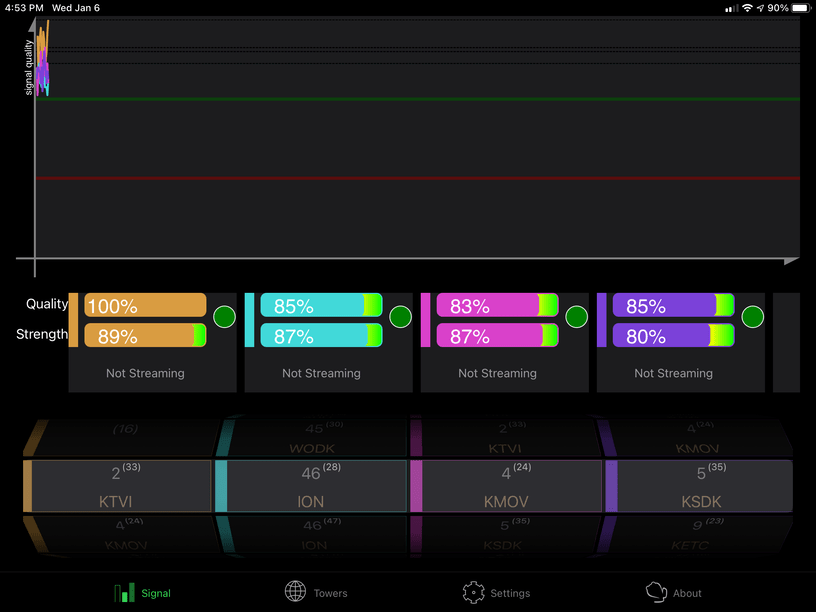816x612 pixels.
Task: Tap the green status dot for purple tuner
Action: 753,316
